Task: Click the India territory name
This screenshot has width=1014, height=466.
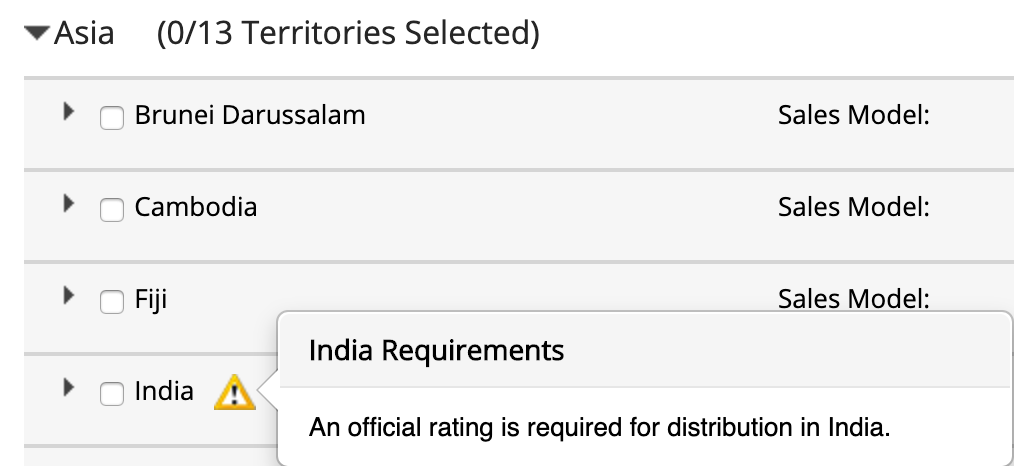Action: (164, 391)
